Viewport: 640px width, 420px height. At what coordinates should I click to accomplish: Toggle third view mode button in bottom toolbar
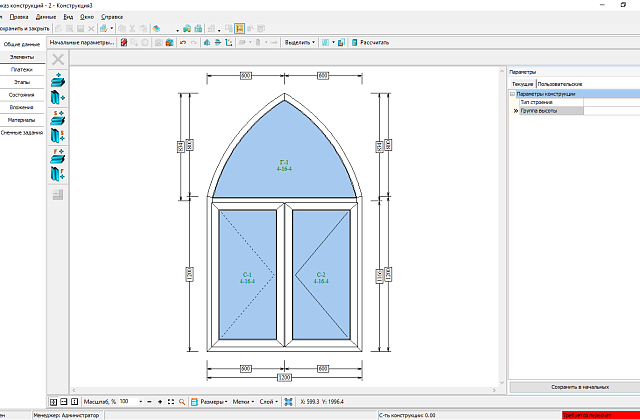tap(74, 402)
